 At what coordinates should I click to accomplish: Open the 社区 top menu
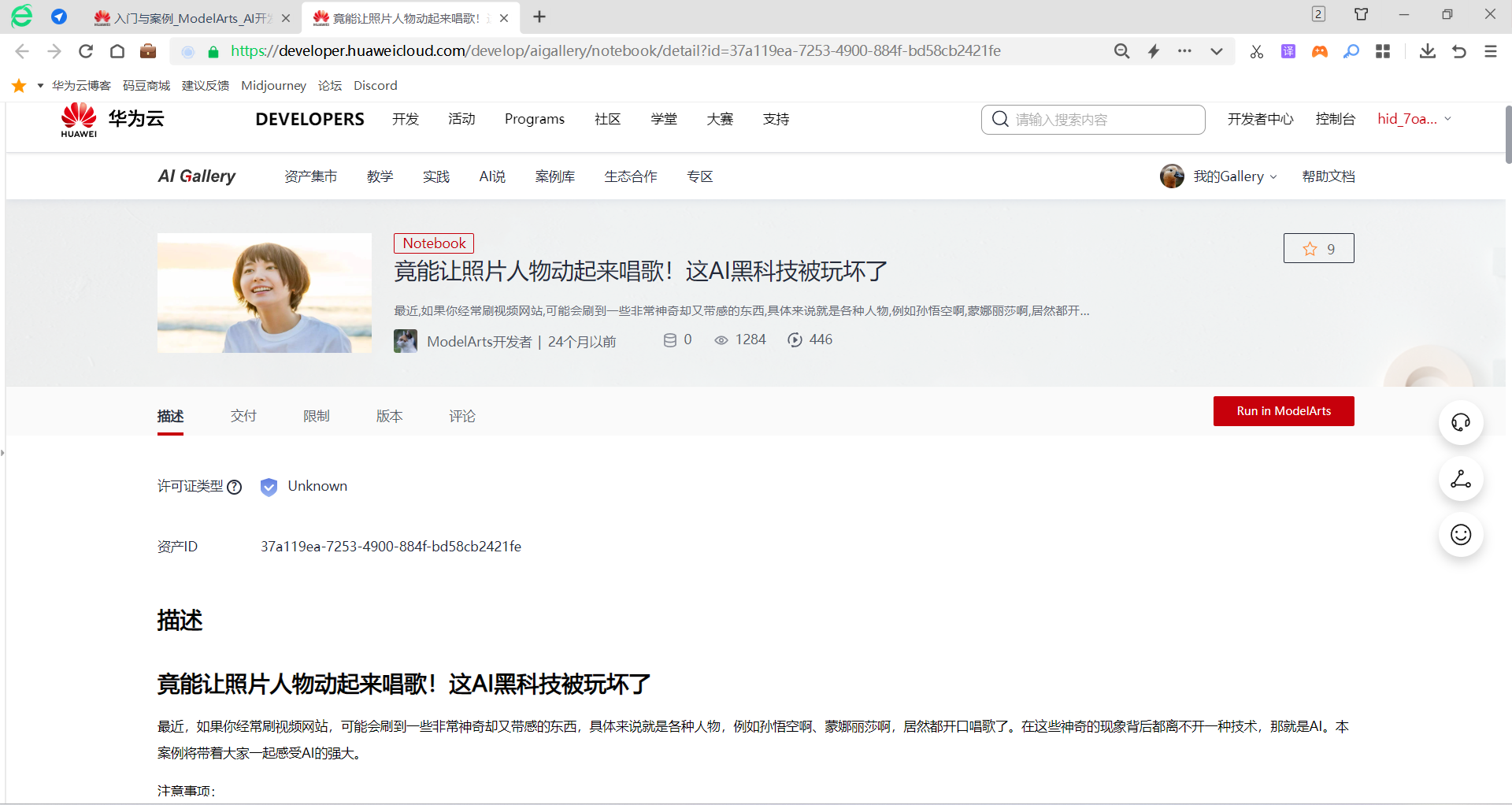coord(608,120)
